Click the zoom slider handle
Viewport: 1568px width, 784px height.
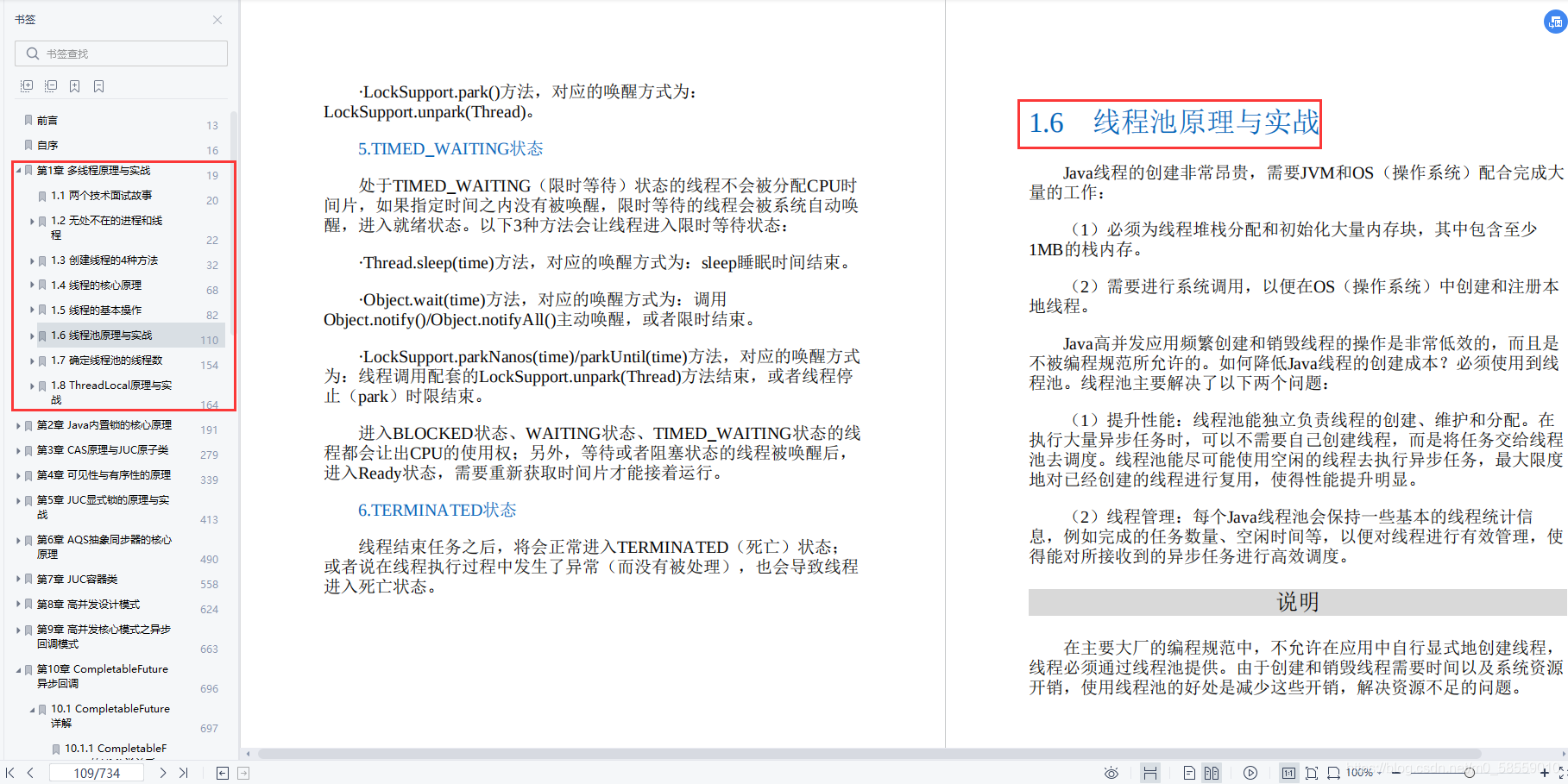[1469, 773]
